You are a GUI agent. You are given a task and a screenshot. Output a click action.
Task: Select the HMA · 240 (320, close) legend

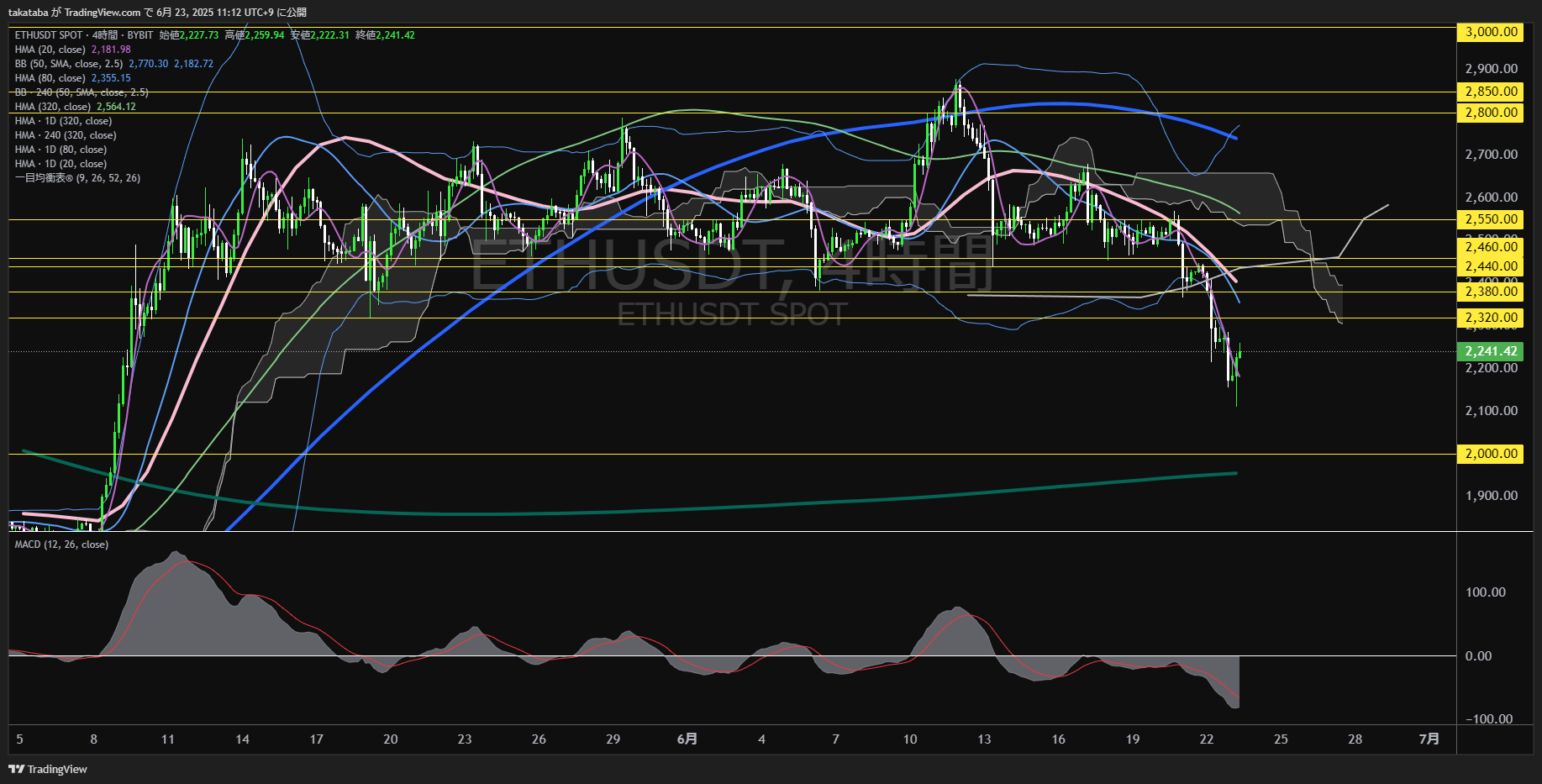[x=66, y=135]
